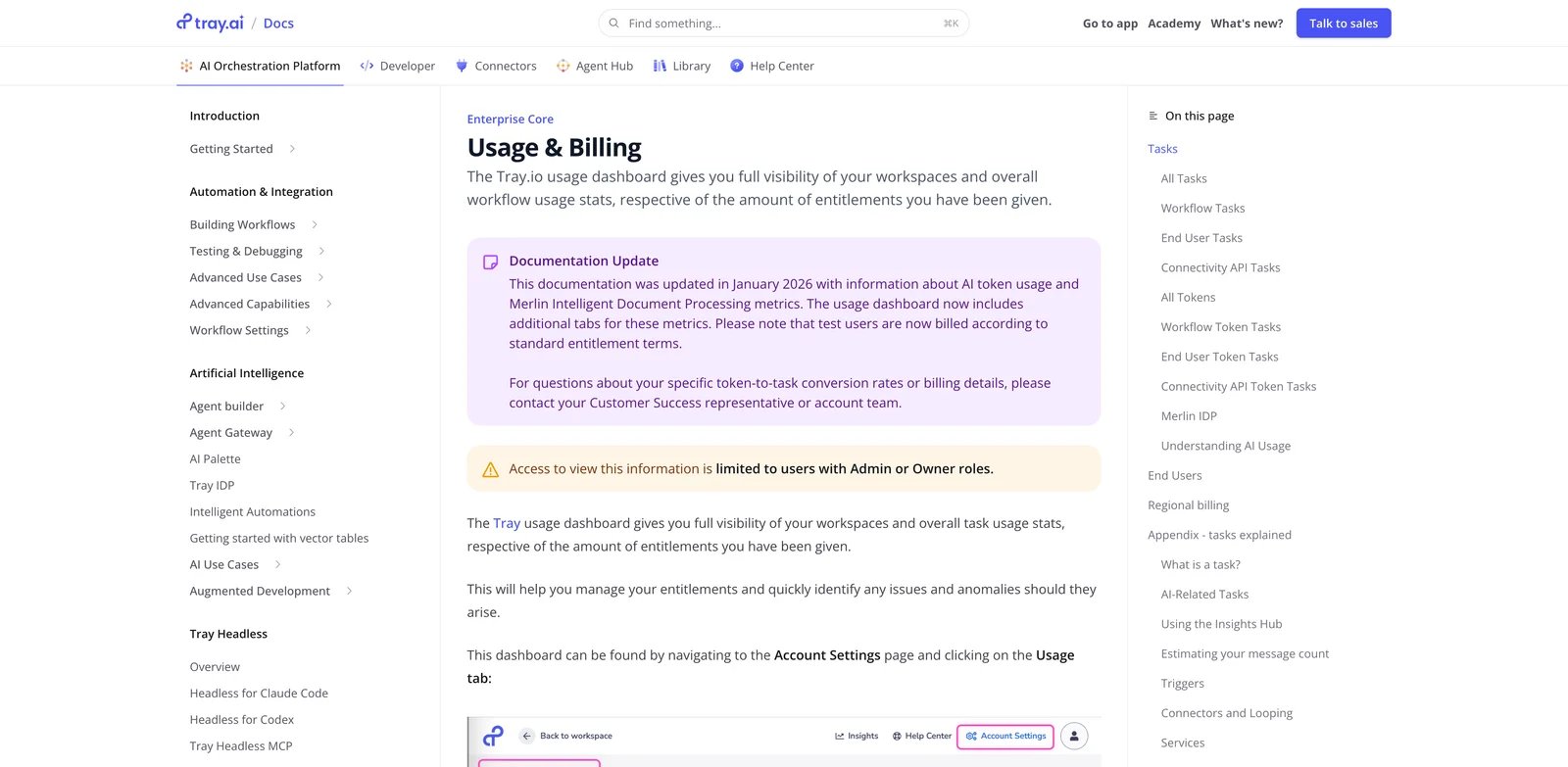Click the user avatar icon in dashboard screenshot

click(1074, 736)
